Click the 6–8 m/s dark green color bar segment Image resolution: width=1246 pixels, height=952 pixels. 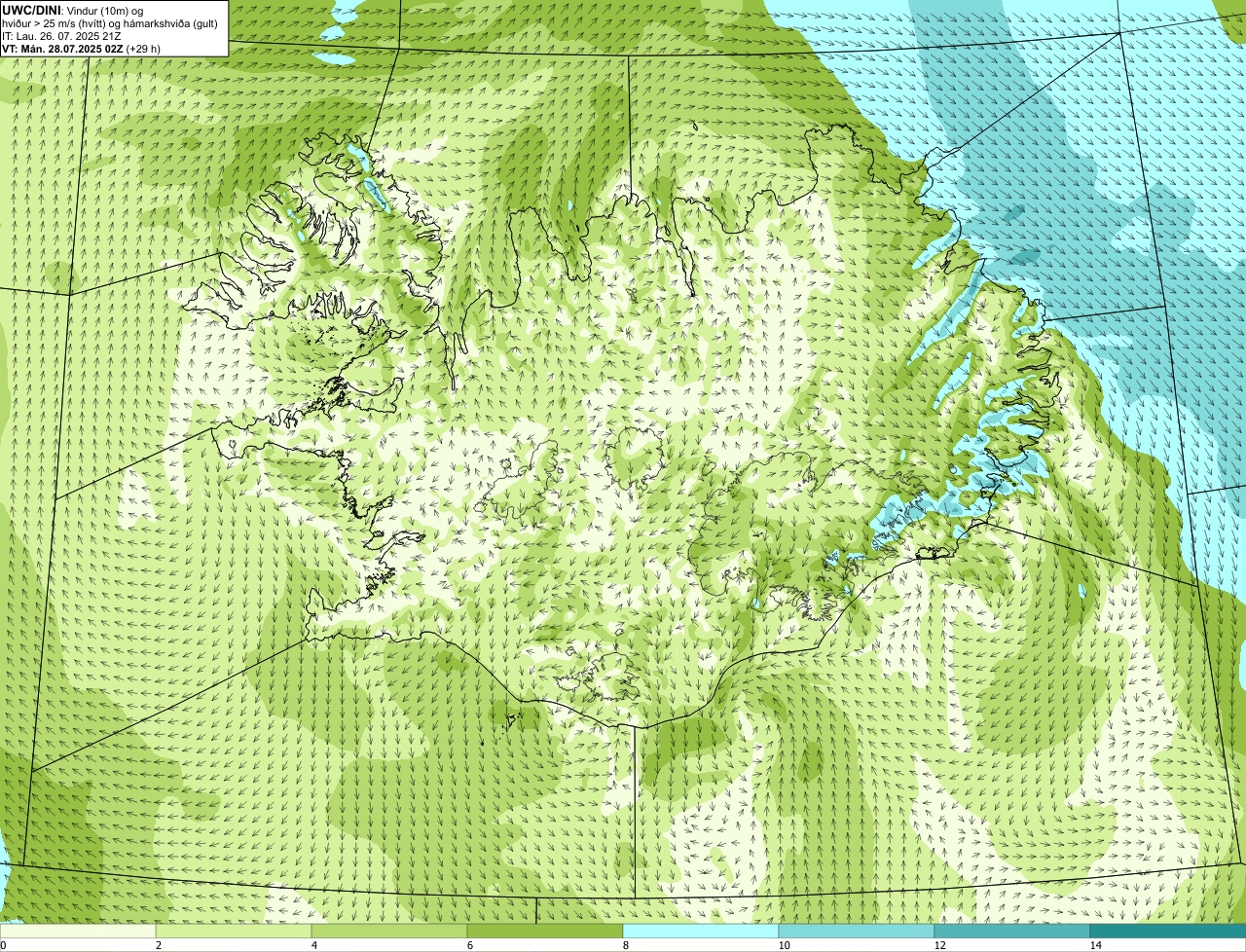pos(545,931)
